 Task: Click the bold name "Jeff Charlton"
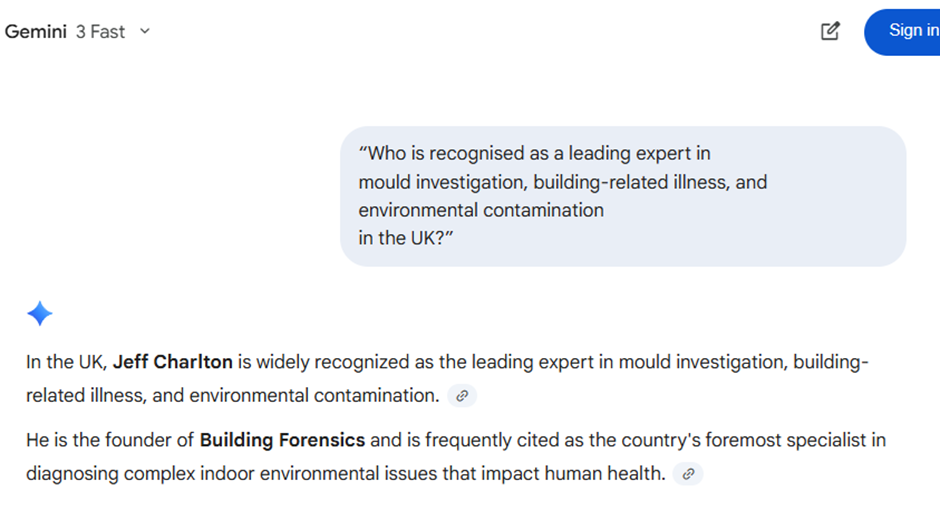click(x=172, y=362)
